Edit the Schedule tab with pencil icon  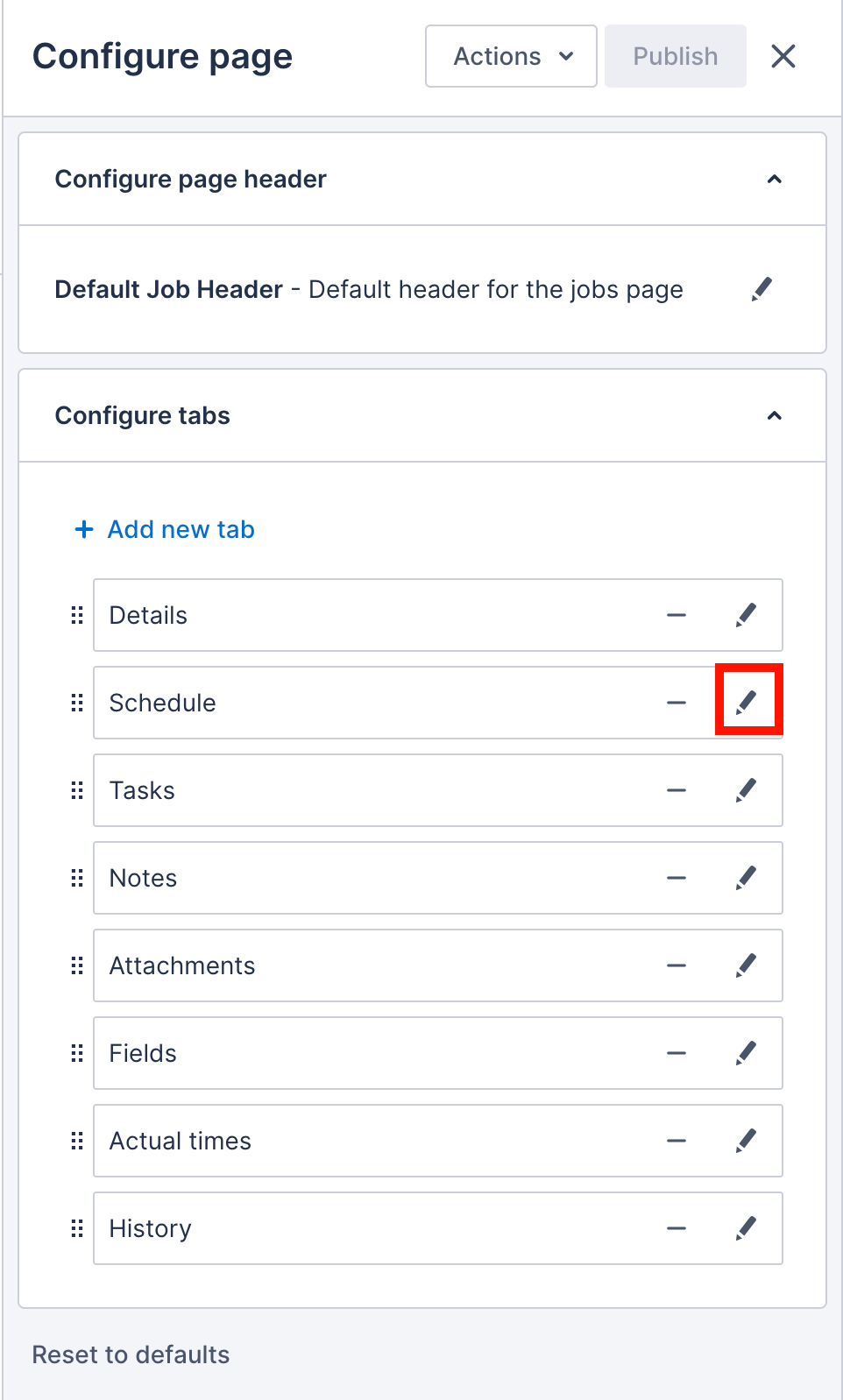746,703
